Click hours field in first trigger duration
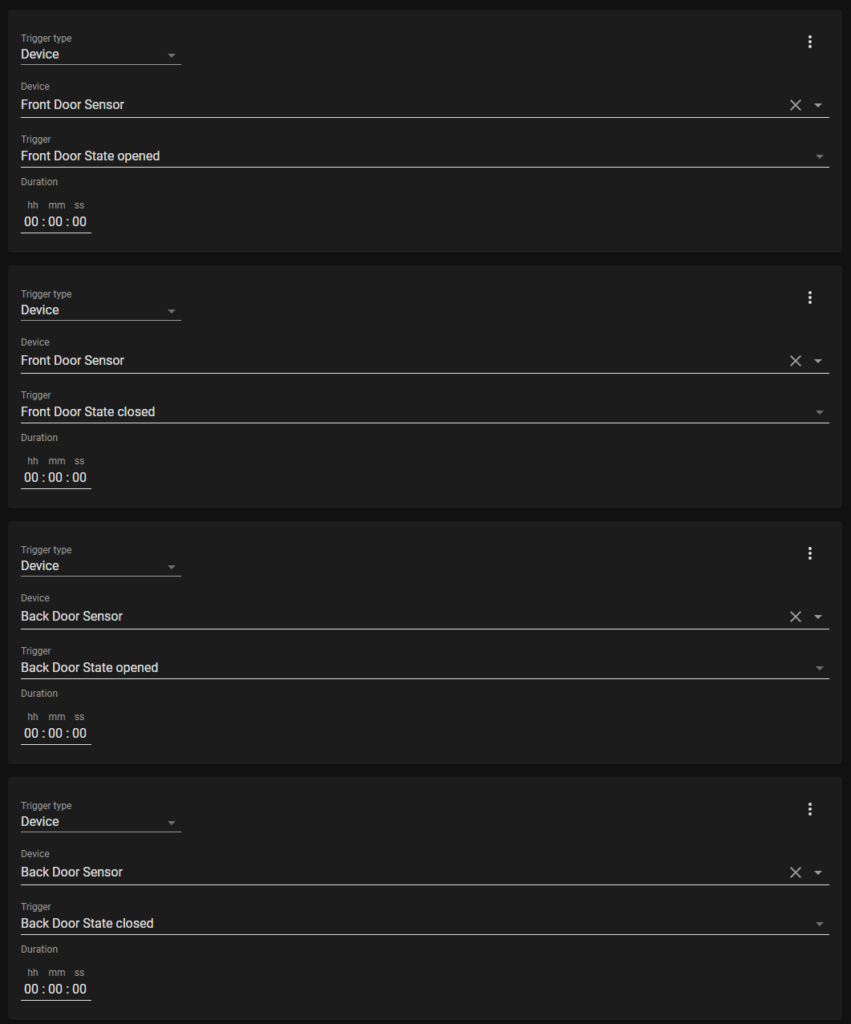The height and width of the screenshot is (1024, 851). tap(31, 222)
